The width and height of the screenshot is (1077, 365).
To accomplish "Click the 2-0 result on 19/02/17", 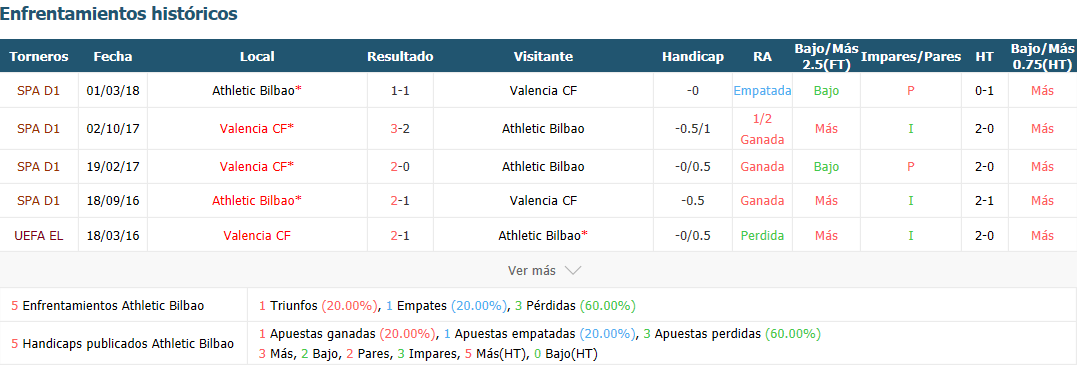I will click(400, 166).
